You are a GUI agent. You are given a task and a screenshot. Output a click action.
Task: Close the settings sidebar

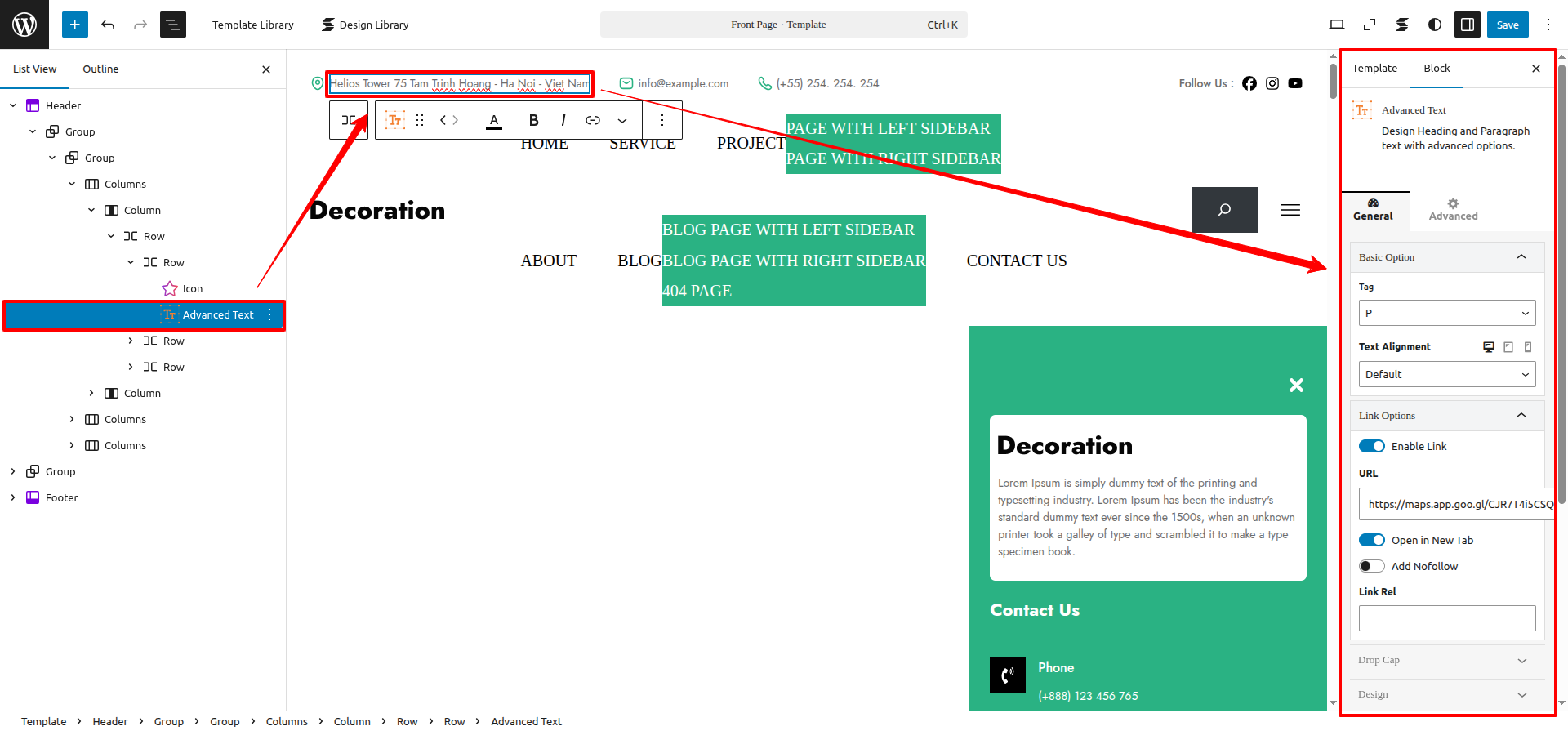point(1536,69)
